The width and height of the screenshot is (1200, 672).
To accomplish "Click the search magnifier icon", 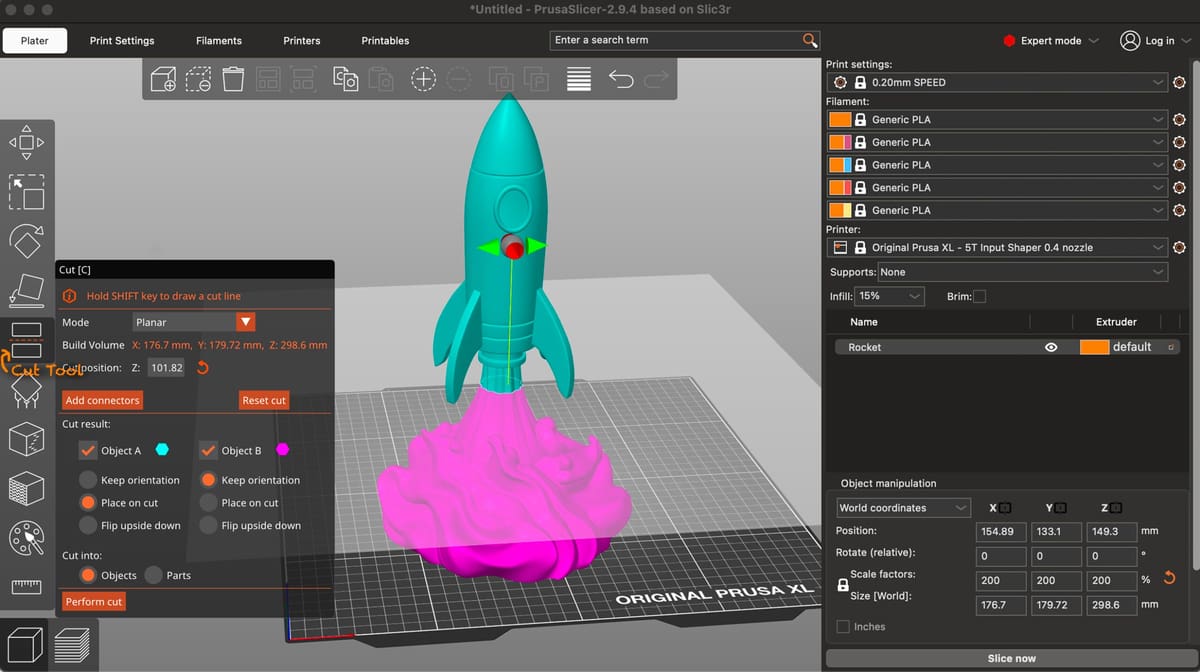I will [810, 40].
